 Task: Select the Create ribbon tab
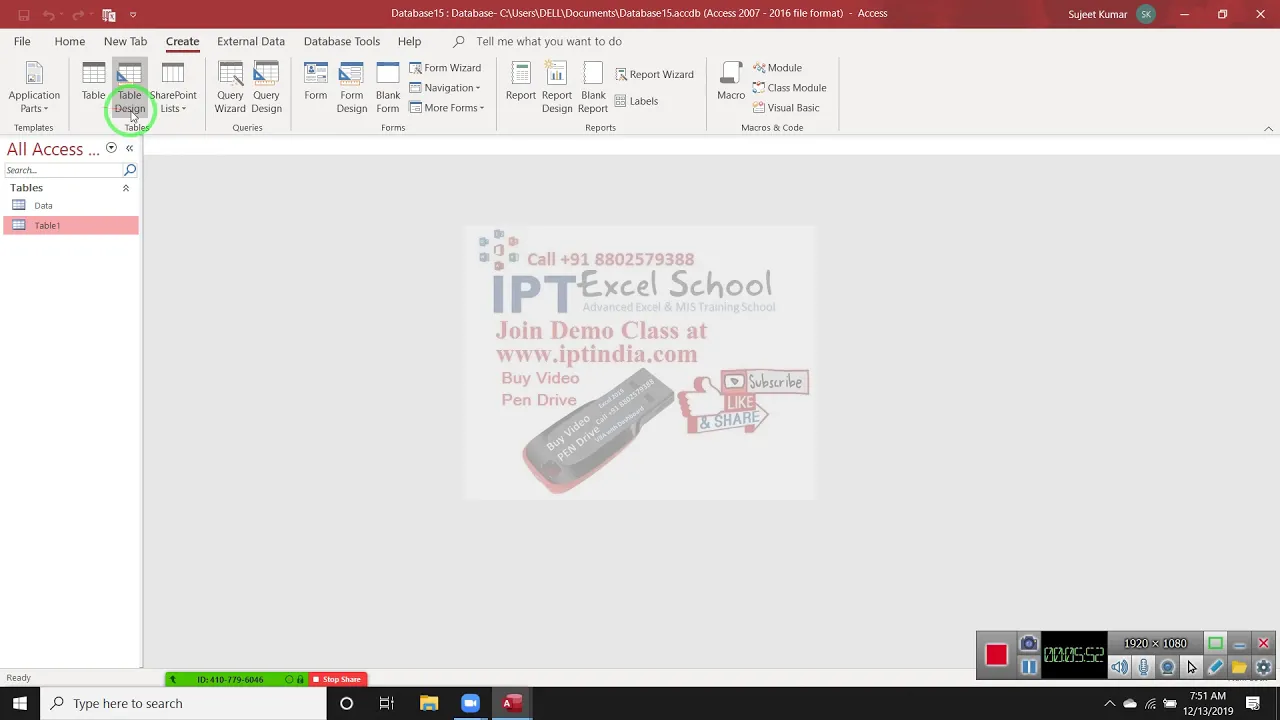(182, 41)
